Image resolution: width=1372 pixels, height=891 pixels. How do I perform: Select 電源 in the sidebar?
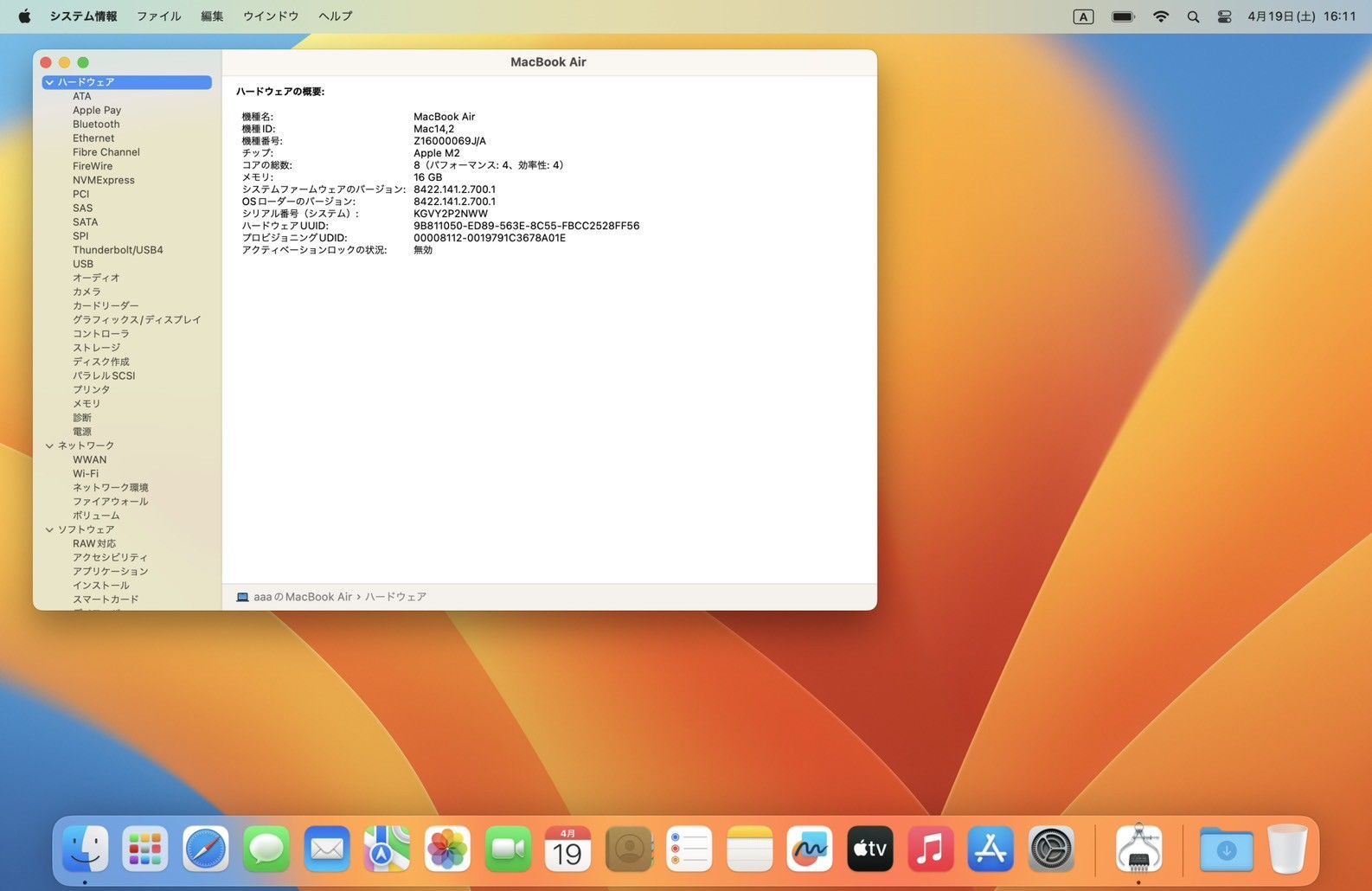pyautogui.click(x=82, y=432)
